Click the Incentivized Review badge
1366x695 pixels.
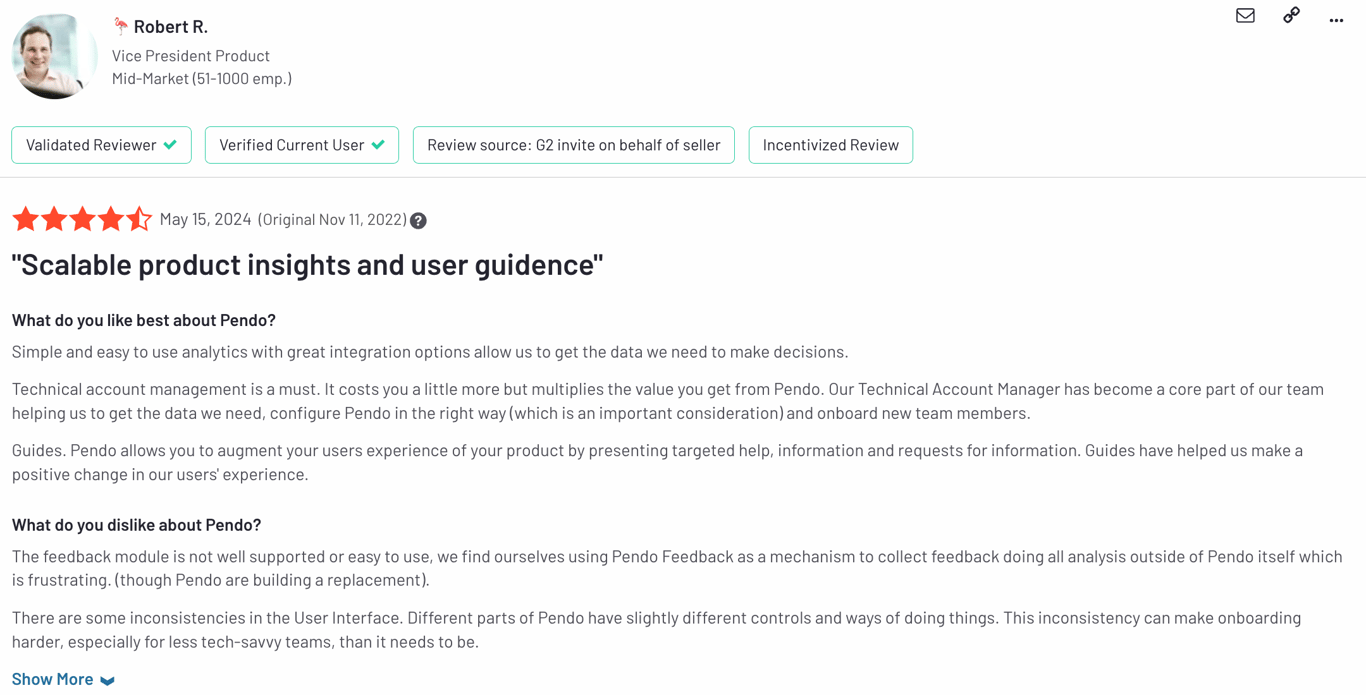point(830,145)
